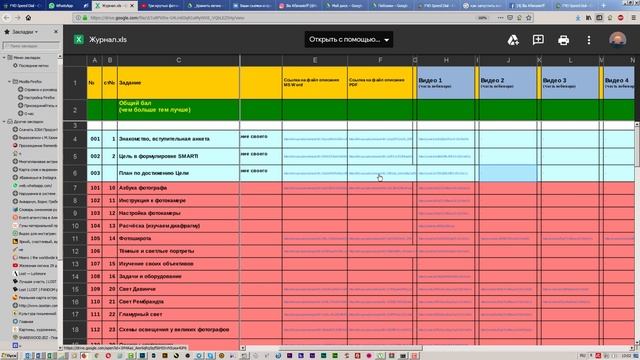
Task: Open page actions ellipsis in address bar
Action: tap(500, 18)
